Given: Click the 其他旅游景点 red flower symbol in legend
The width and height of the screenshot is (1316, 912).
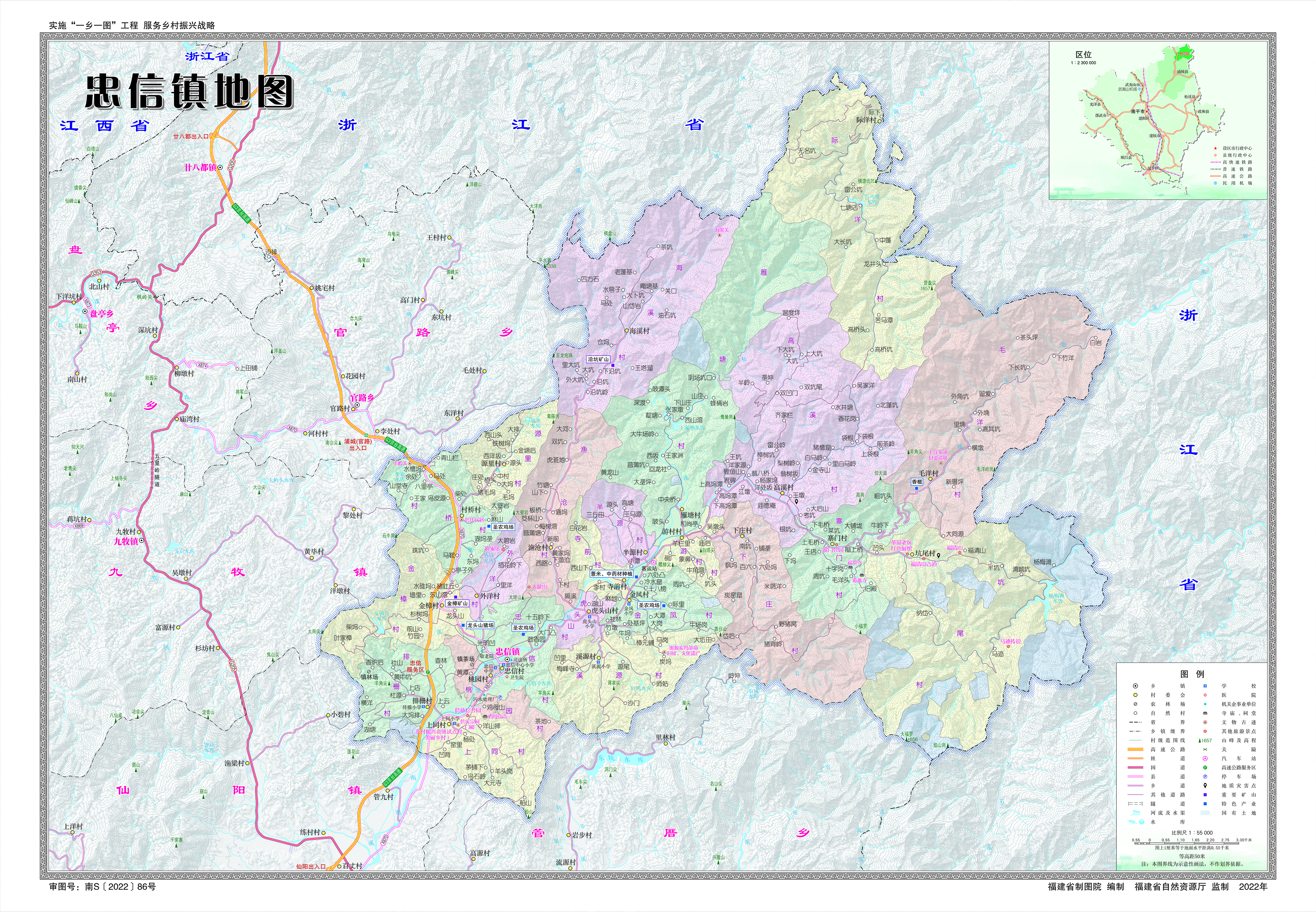Looking at the screenshot, I should (x=1205, y=731).
